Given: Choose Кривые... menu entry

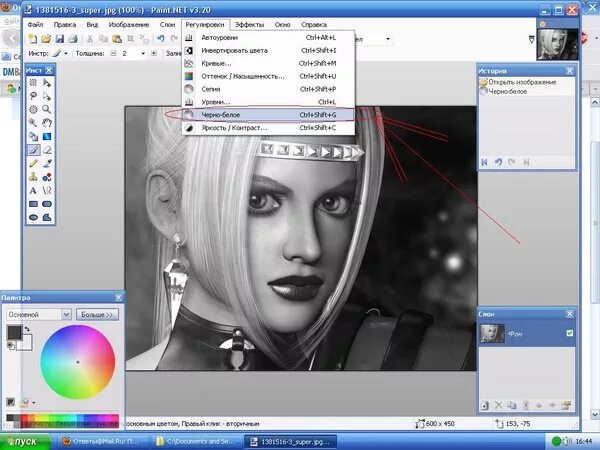Looking at the screenshot, I should (268, 64).
